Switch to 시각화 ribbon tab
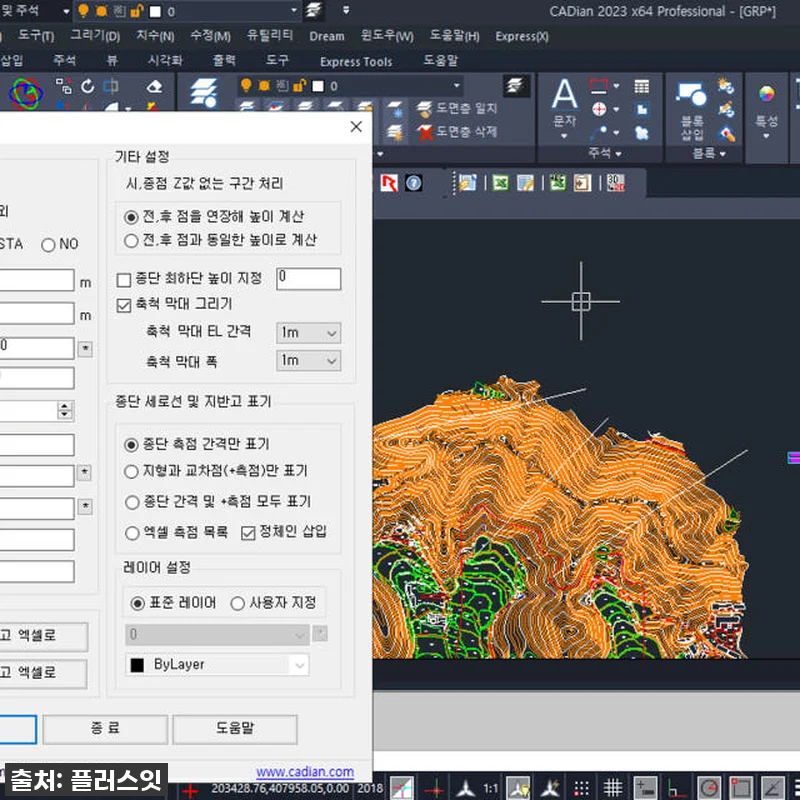 165,61
